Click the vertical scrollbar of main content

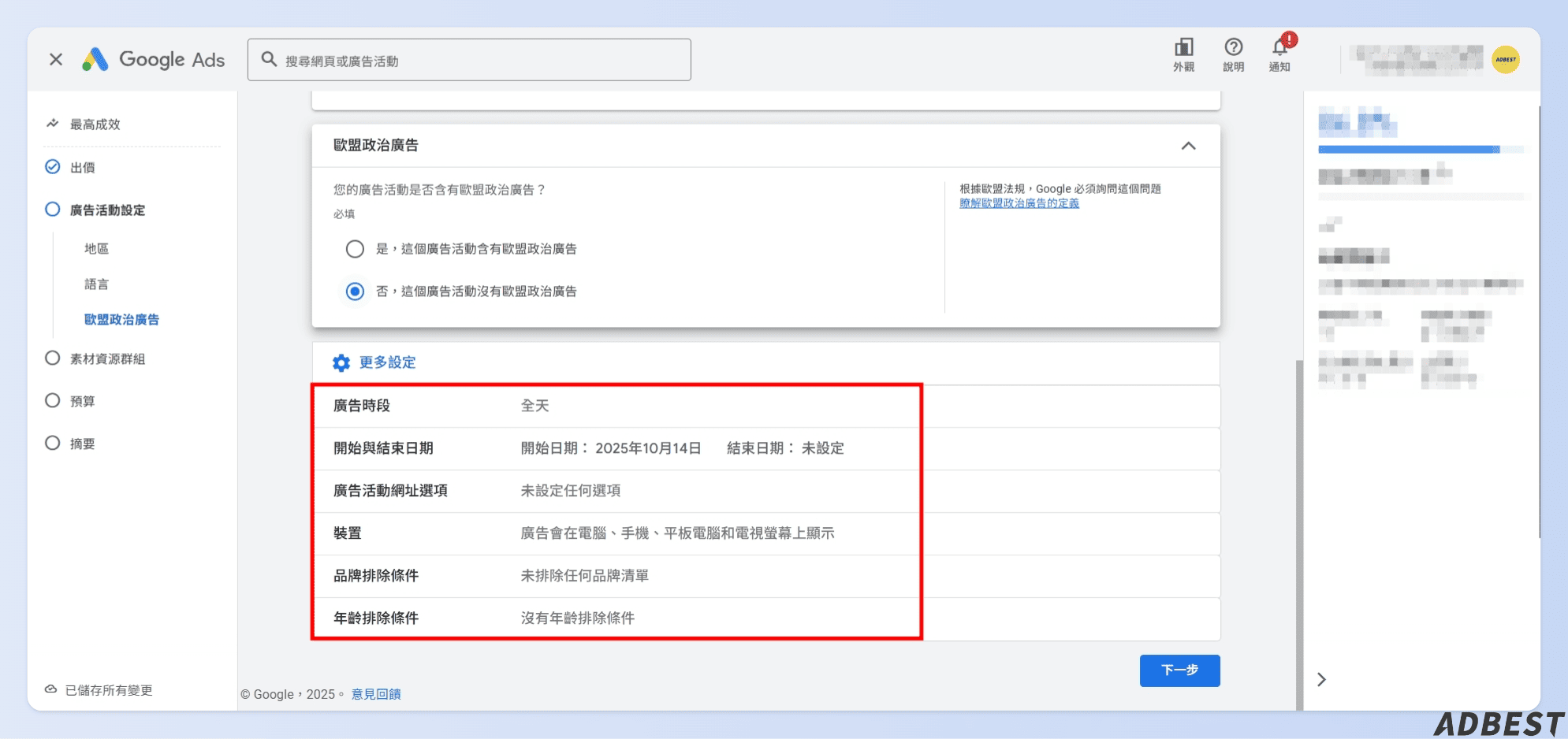(1299, 535)
